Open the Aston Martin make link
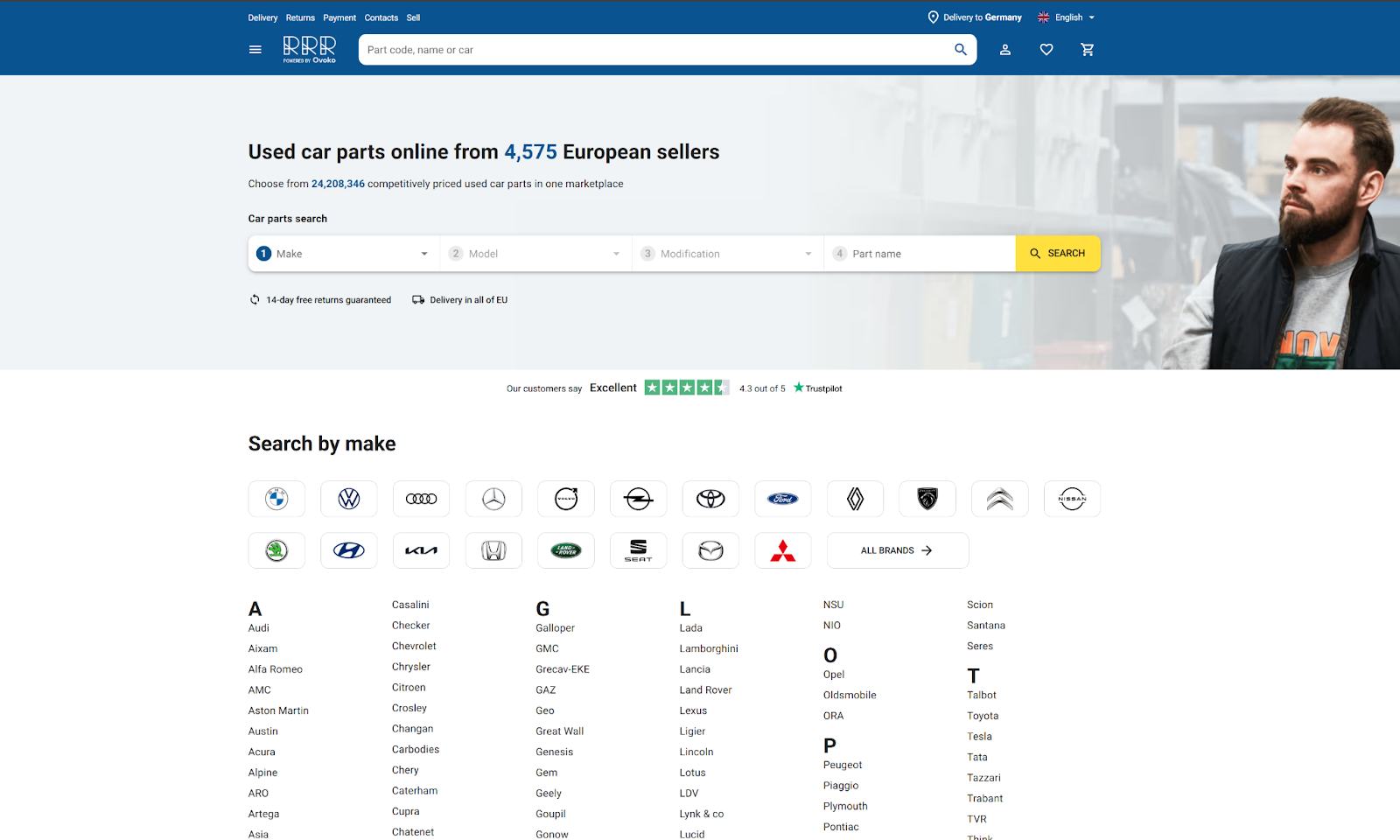Viewport: 1400px width, 840px height. [x=278, y=710]
